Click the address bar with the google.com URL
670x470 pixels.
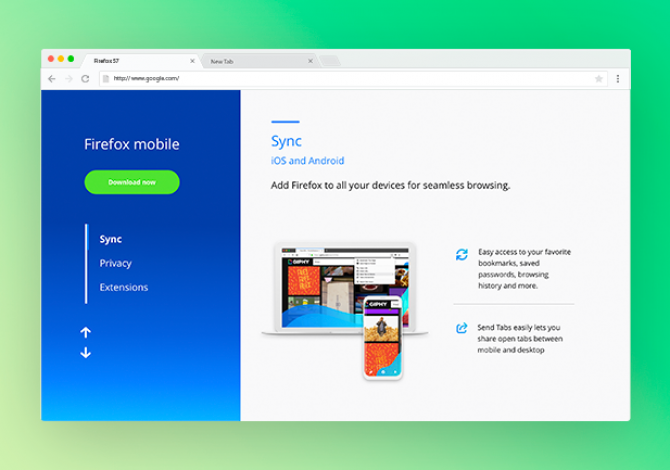coord(353,79)
